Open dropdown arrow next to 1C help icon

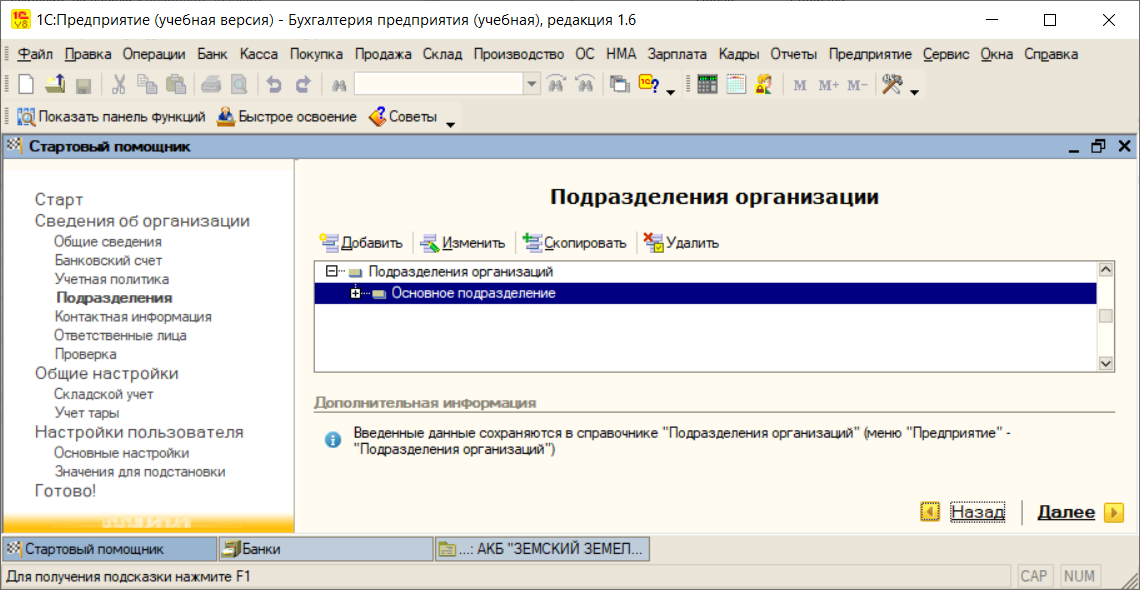(x=670, y=92)
